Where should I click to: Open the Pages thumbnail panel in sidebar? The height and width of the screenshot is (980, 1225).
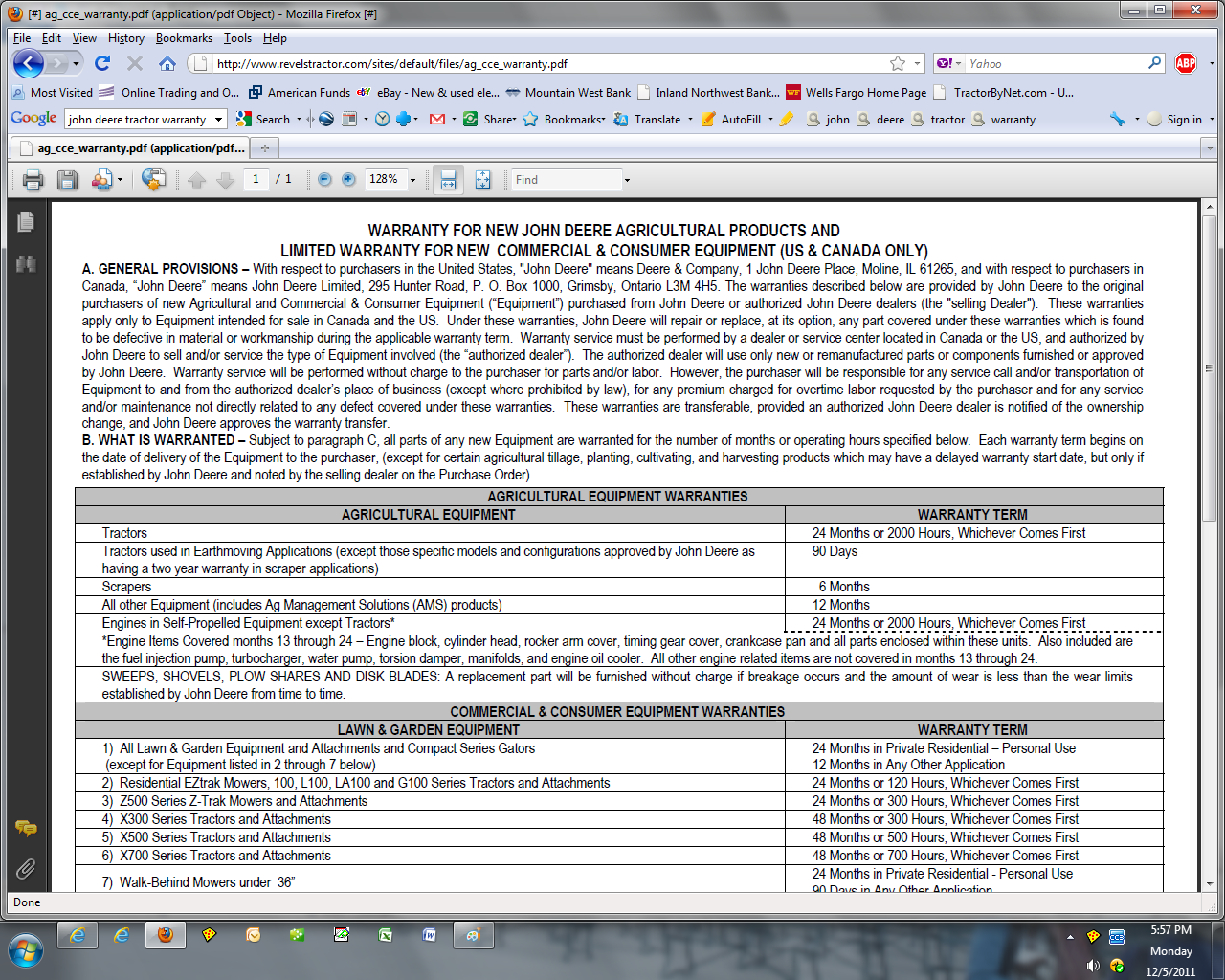26,222
